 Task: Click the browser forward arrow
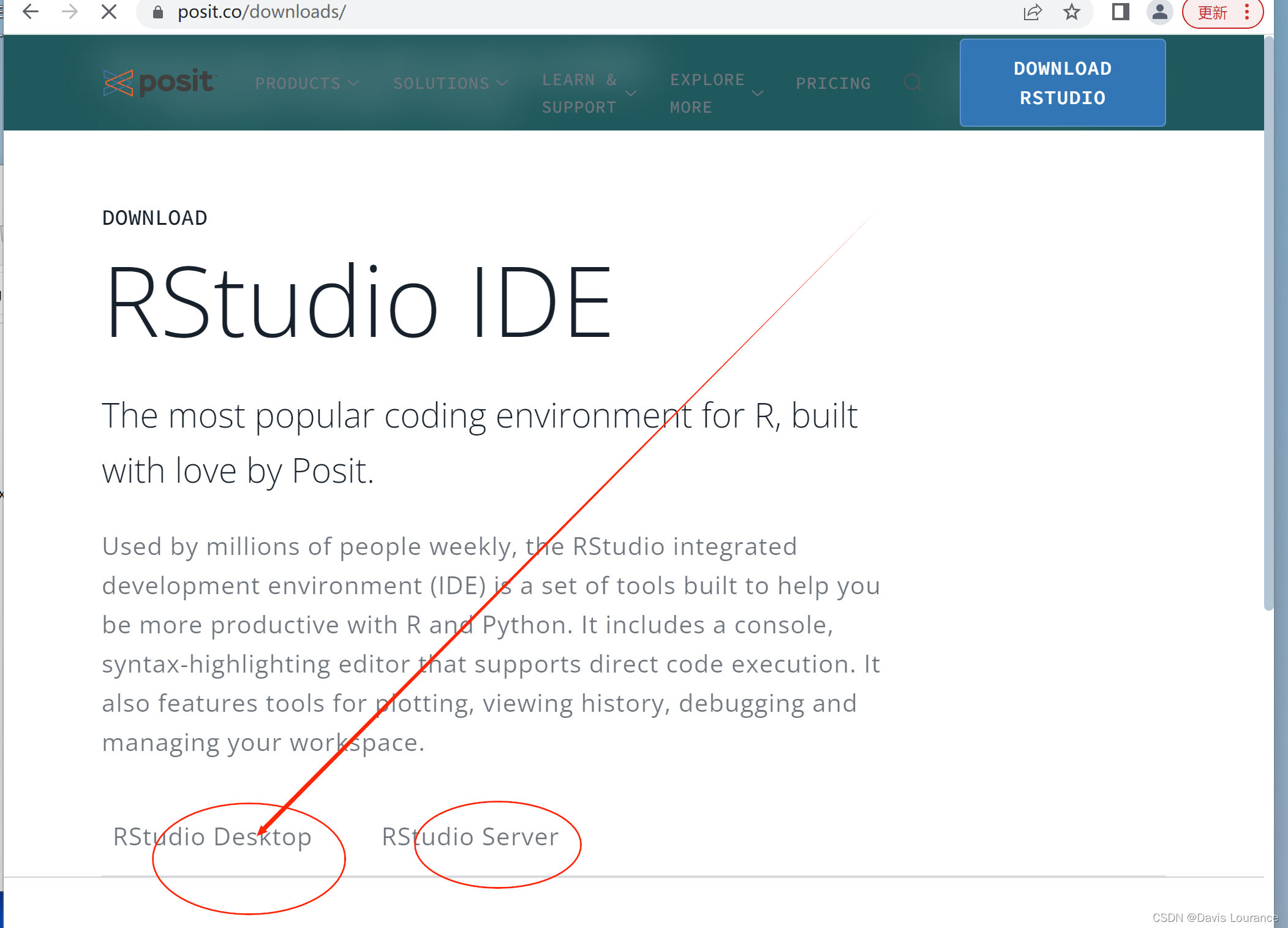pos(70,12)
